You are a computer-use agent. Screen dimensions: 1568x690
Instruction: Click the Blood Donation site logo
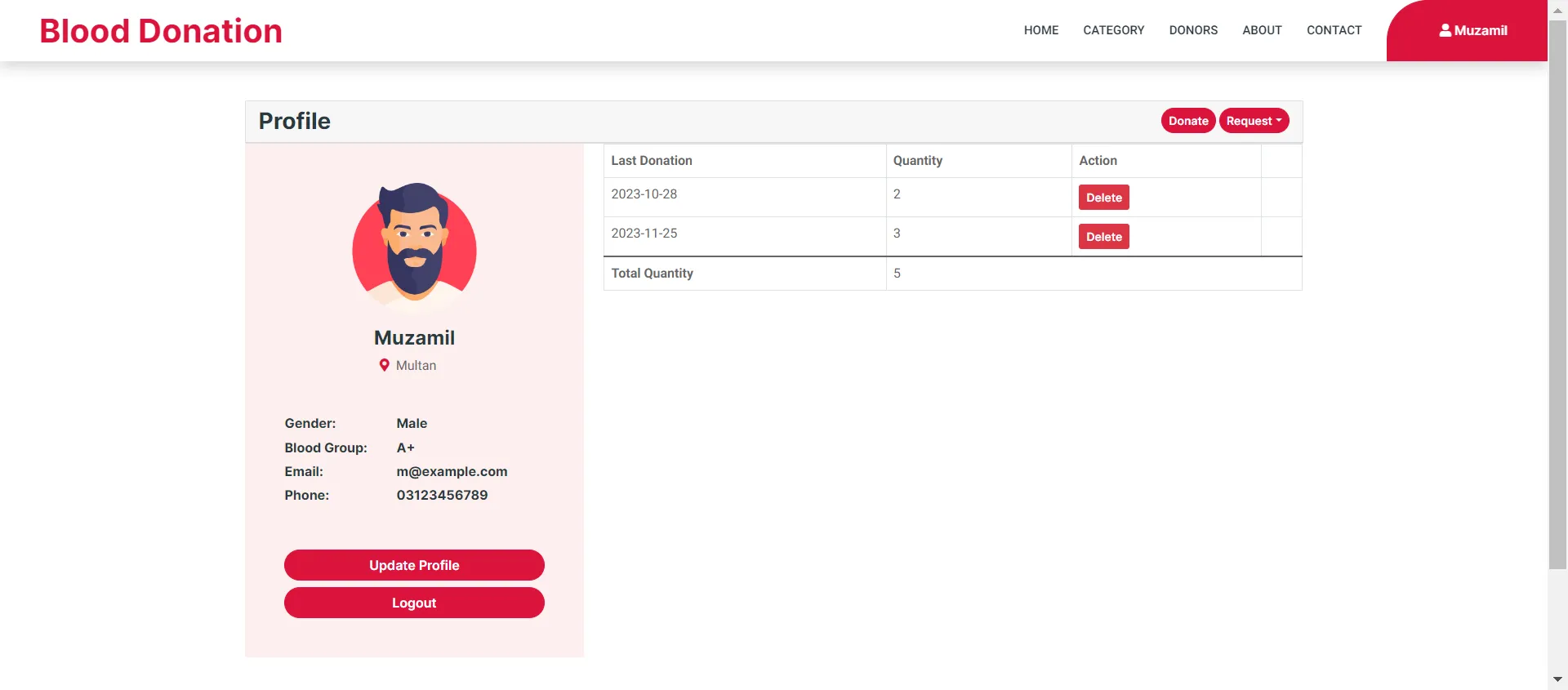pyautogui.click(x=161, y=31)
